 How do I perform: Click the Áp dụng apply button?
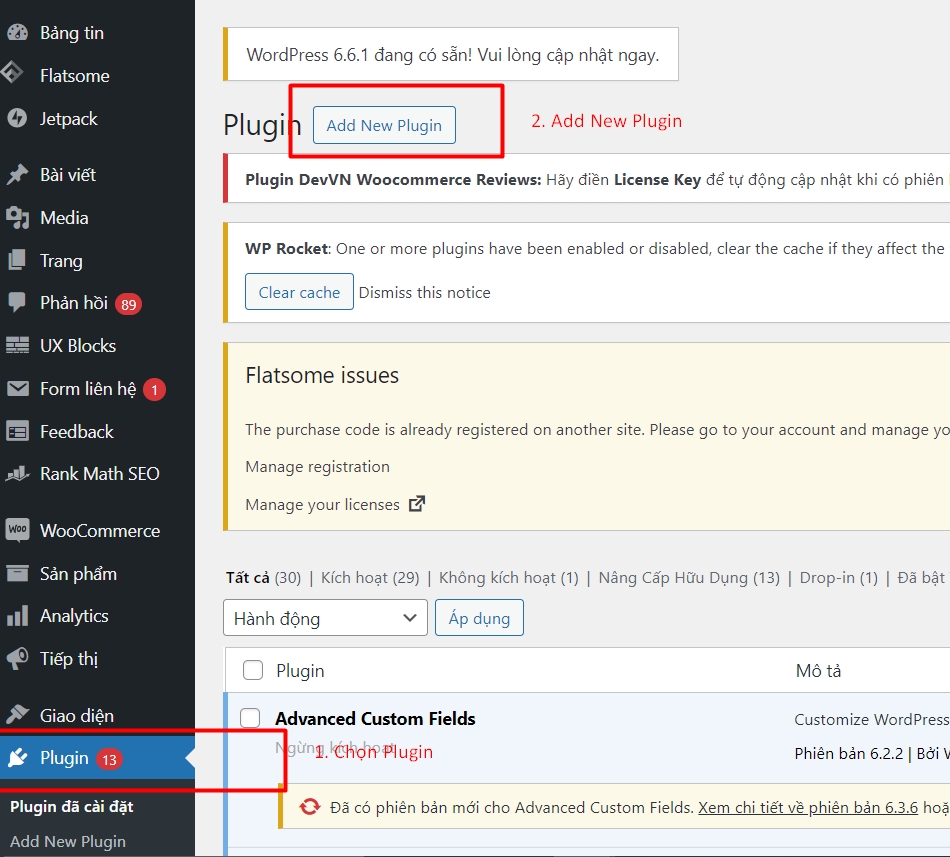point(479,618)
